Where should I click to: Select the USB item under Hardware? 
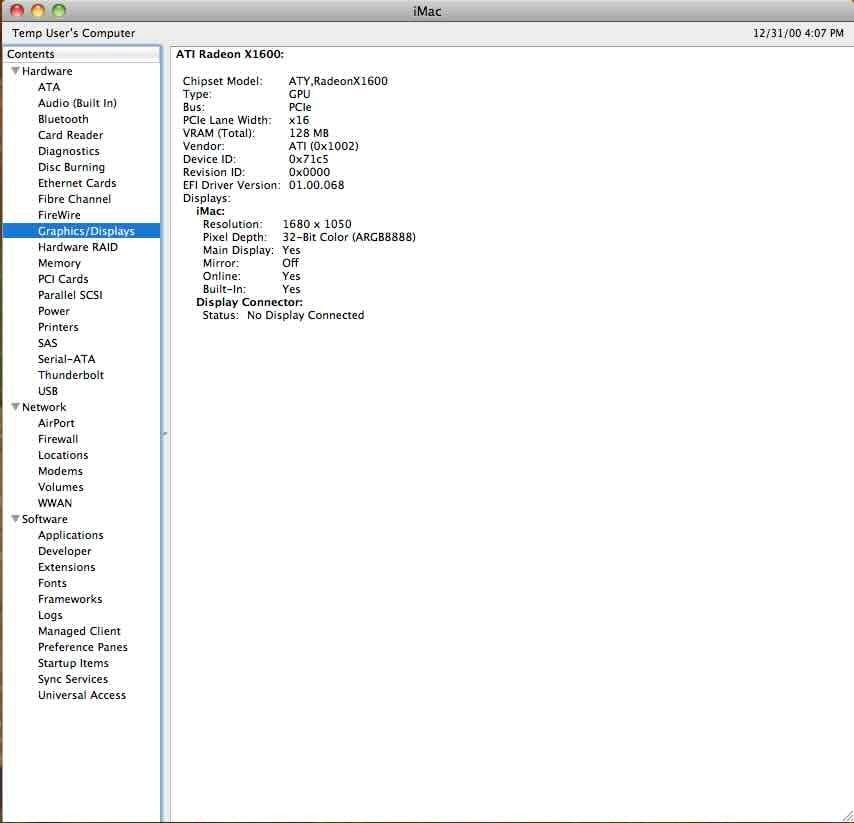point(48,391)
